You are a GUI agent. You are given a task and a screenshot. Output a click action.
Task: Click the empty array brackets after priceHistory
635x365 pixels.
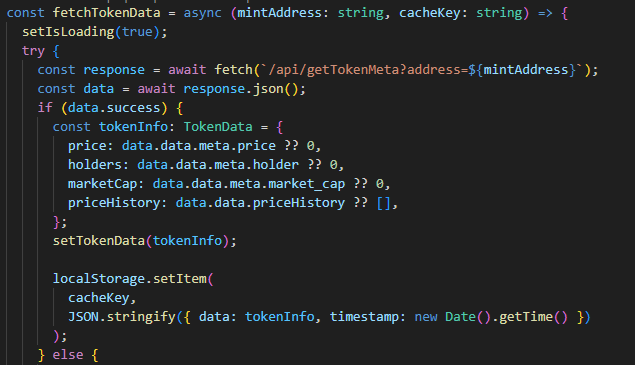click(384, 203)
